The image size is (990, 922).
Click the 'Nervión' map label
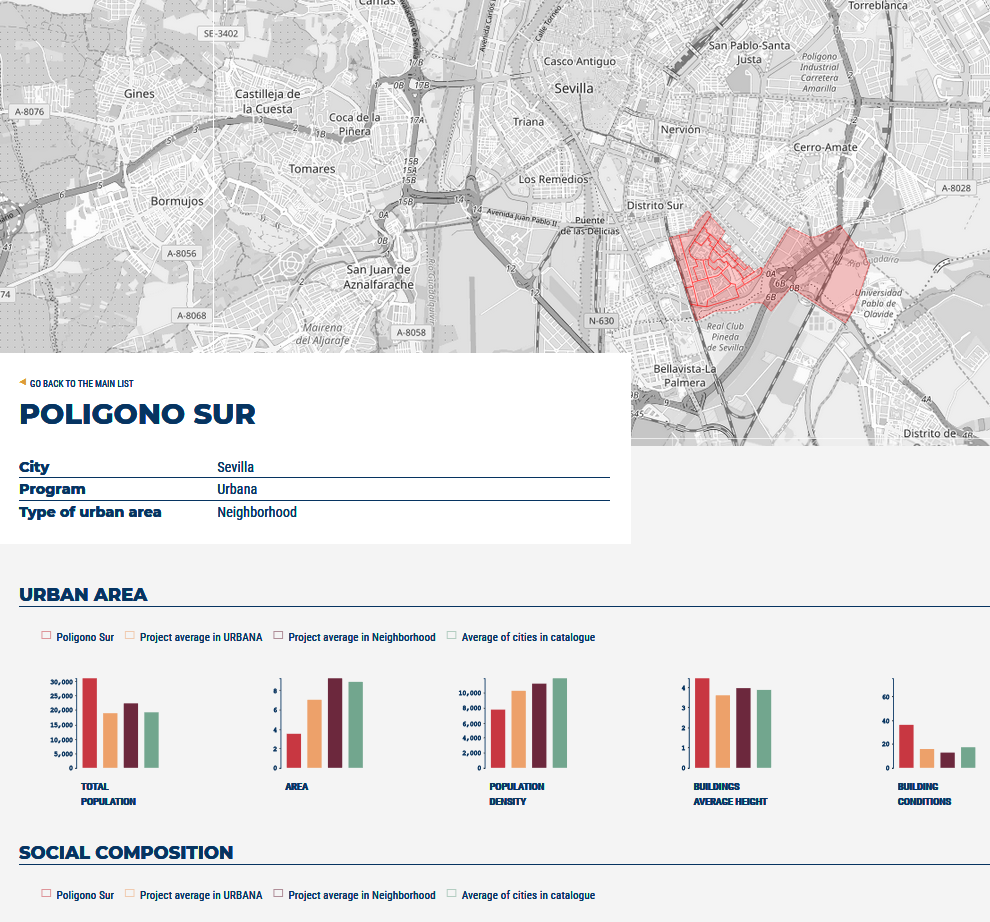tap(681, 129)
